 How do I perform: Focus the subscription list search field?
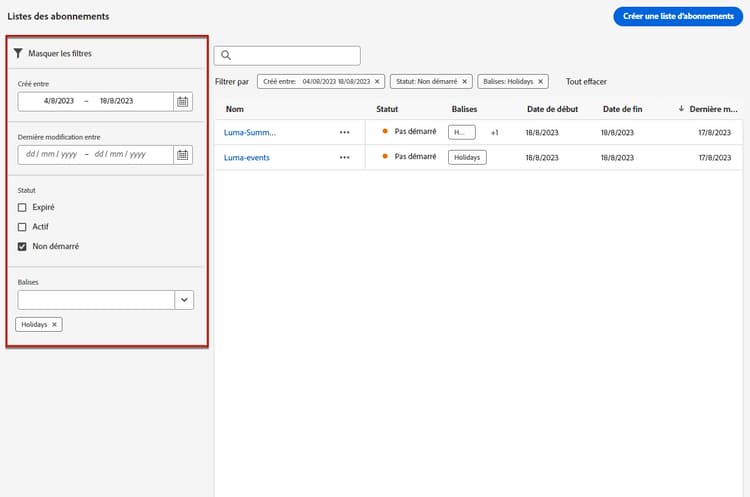[x=287, y=55]
